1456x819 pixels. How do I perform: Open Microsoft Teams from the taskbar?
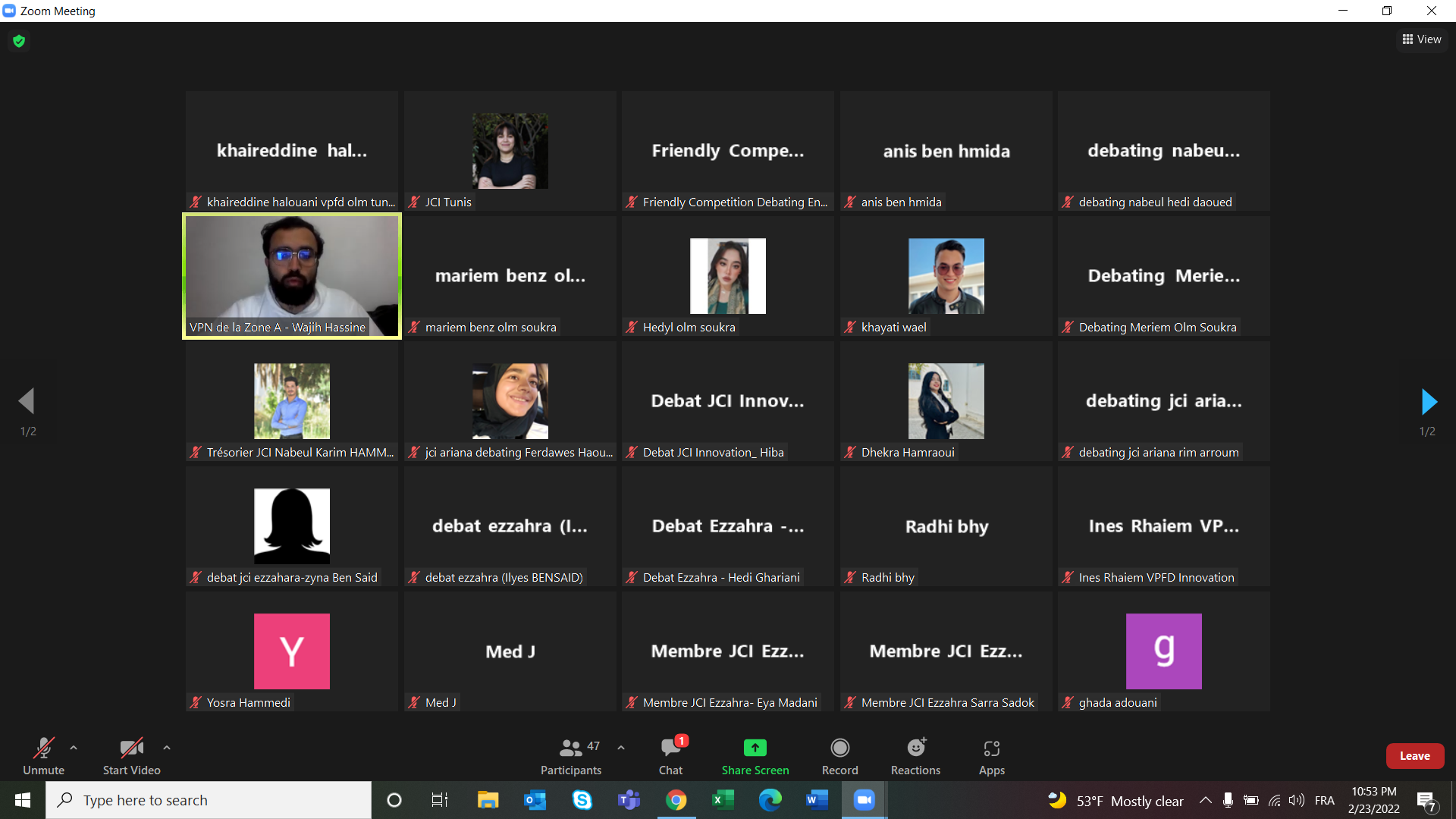pyautogui.click(x=629, y=800)
